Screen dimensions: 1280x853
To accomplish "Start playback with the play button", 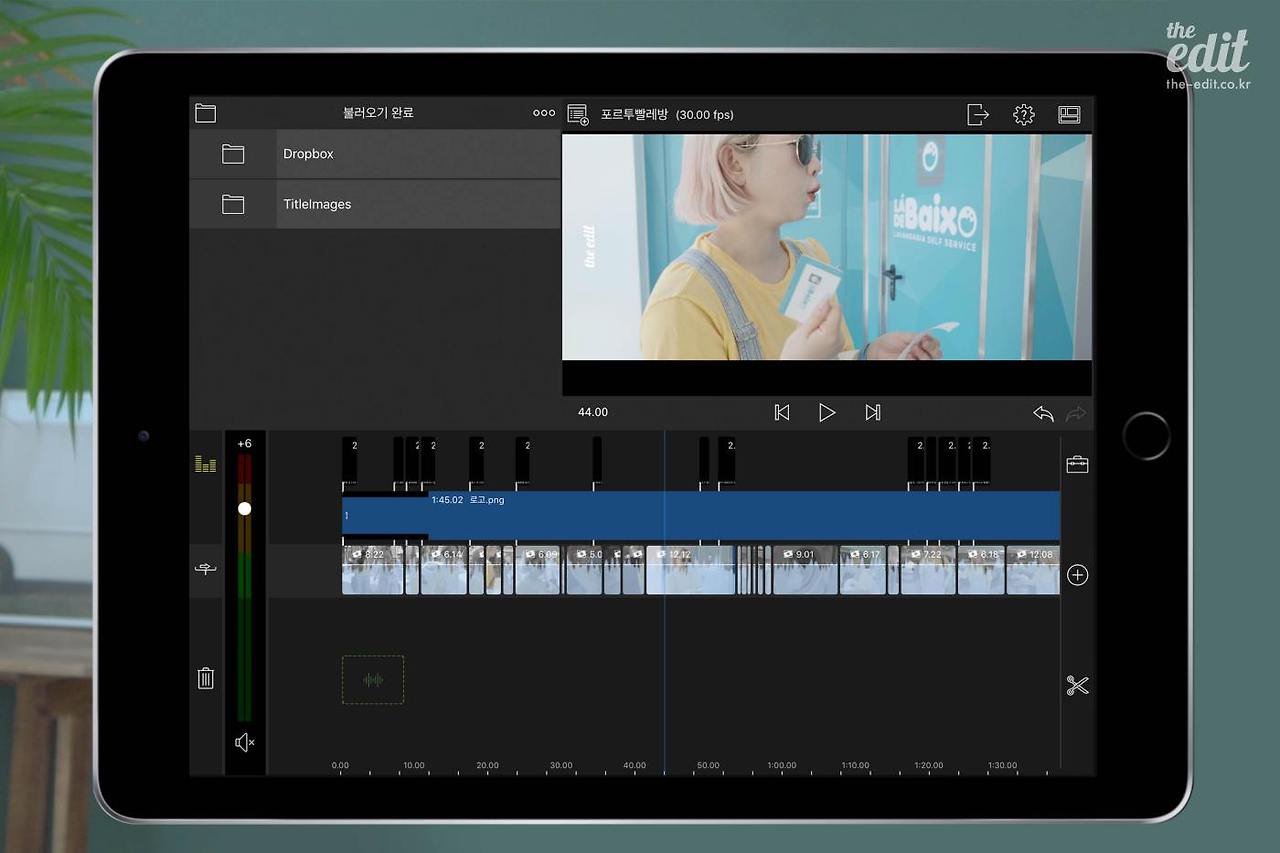I will pos(827,412).
